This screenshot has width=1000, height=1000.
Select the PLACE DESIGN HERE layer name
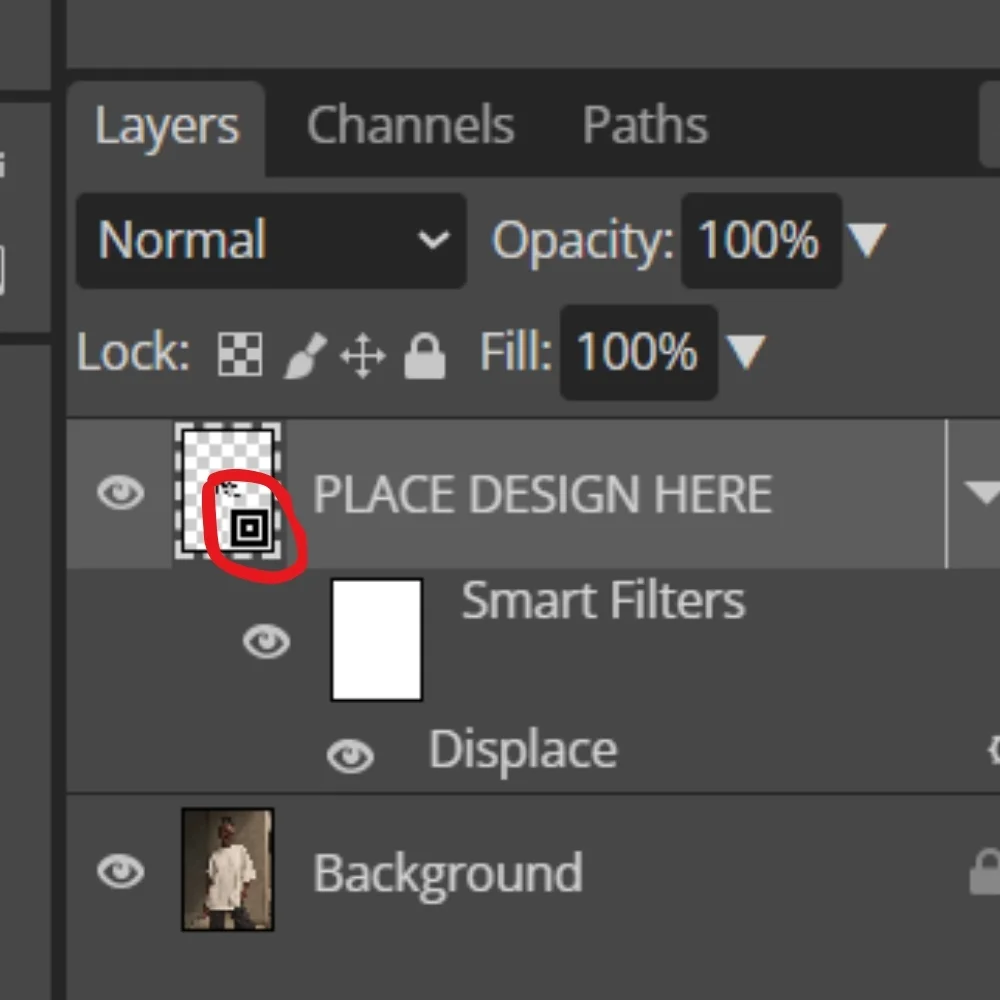pyautogui.click(x=543, y=494)
